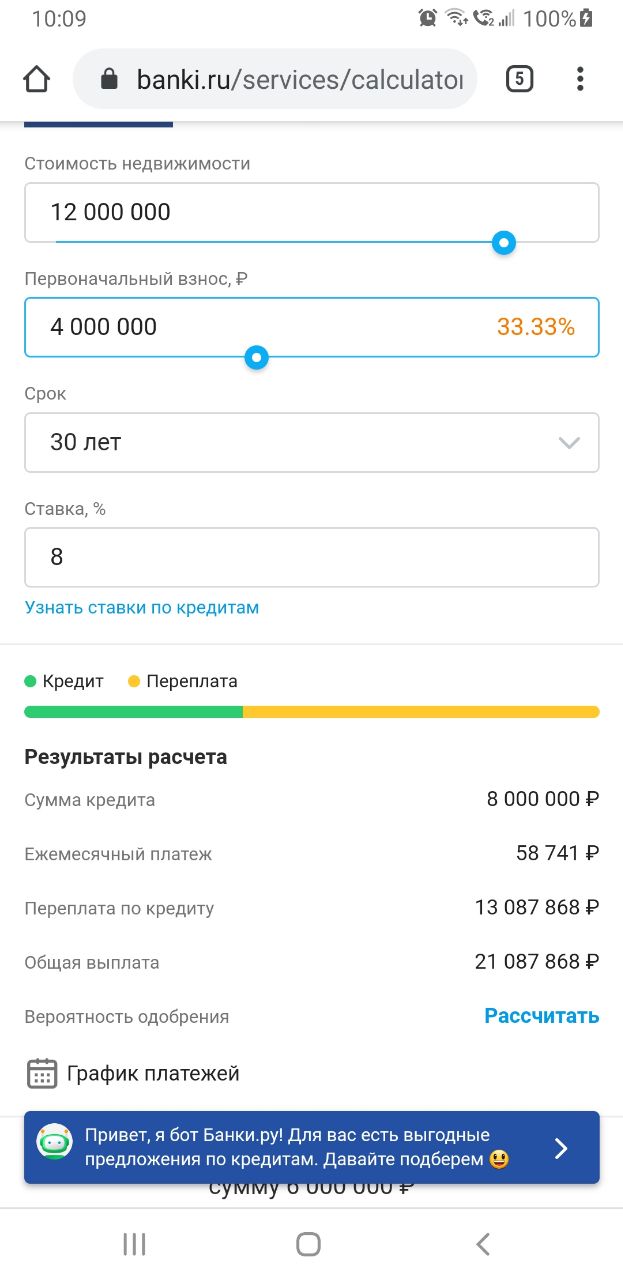
Task: Focus the Ставка percent input field
Action: click(312, 557)
